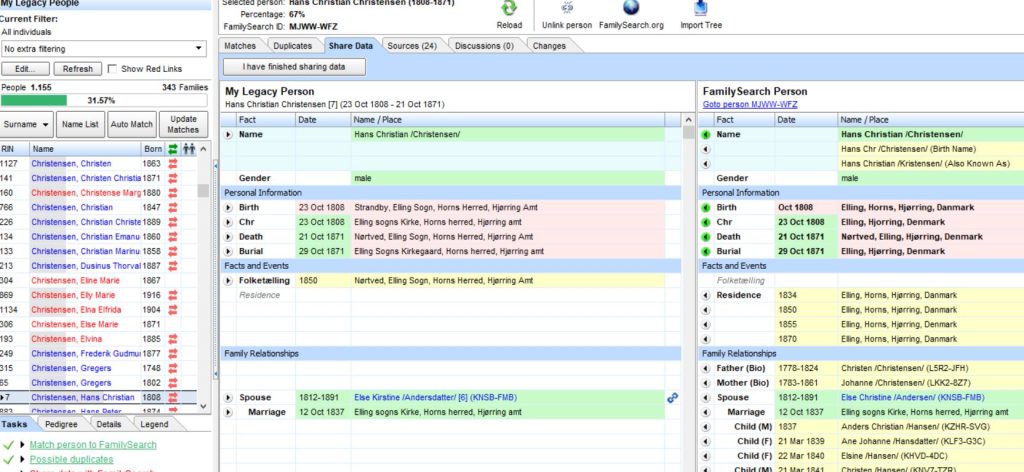Click the couple column header icon
This screenshot has width=1024, height=472.
point(189,149)
